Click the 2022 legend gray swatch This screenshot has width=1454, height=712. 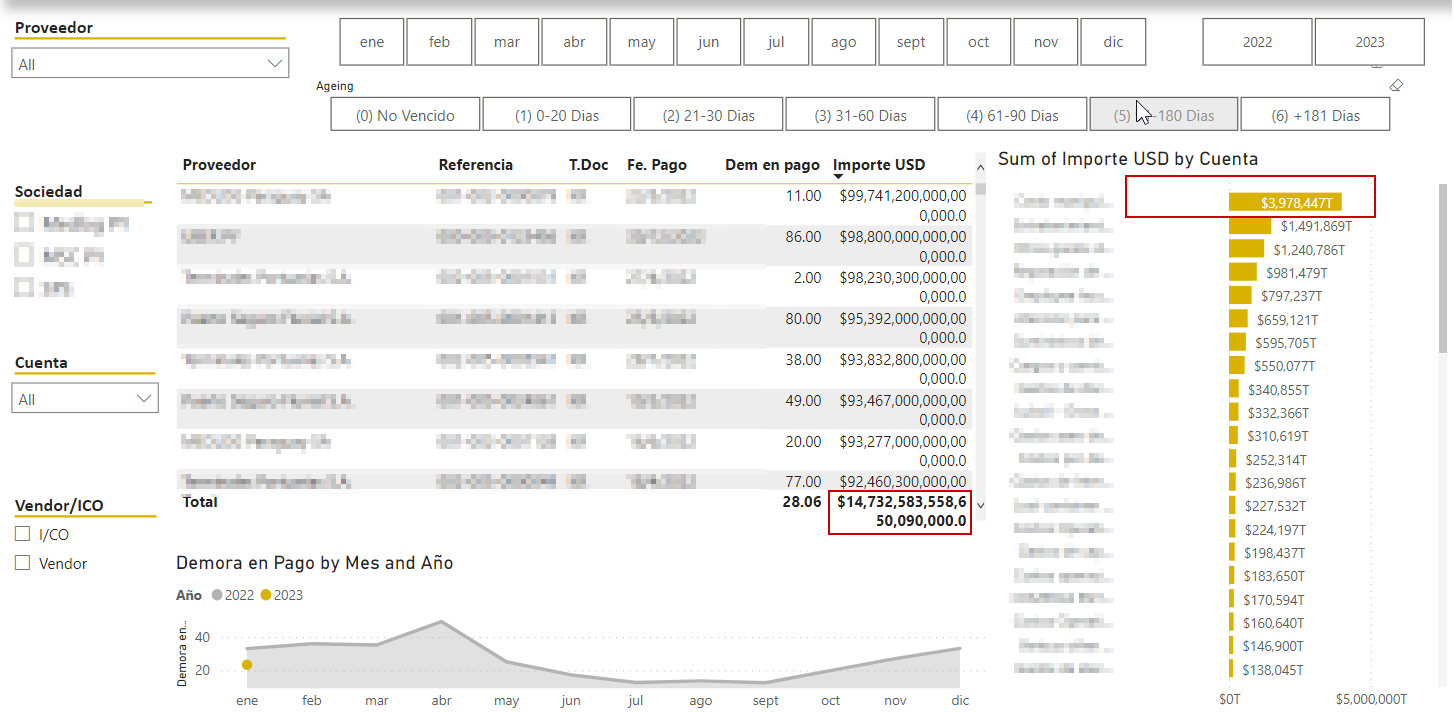[217, 595]
